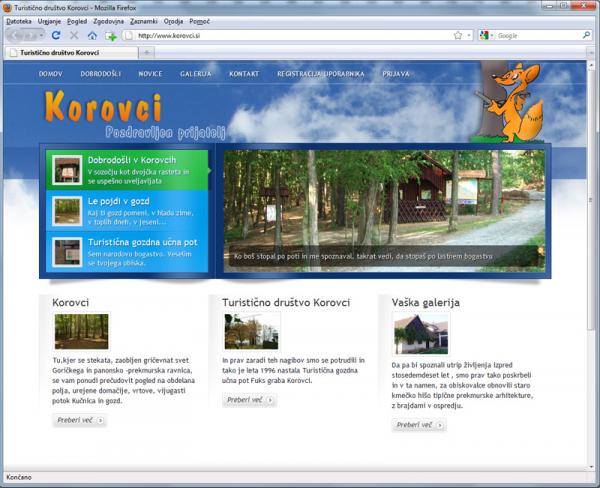The width and height of the screenshot is (600, 488).
Task: Go to the browser home page icon
Action: [x=92, y=35]
